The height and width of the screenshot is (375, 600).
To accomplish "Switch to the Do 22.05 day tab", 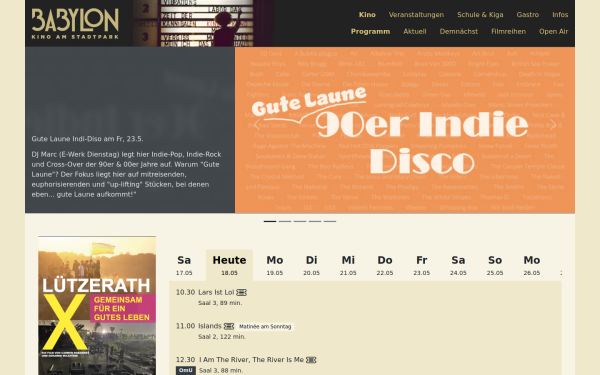I will click(385, 265).
